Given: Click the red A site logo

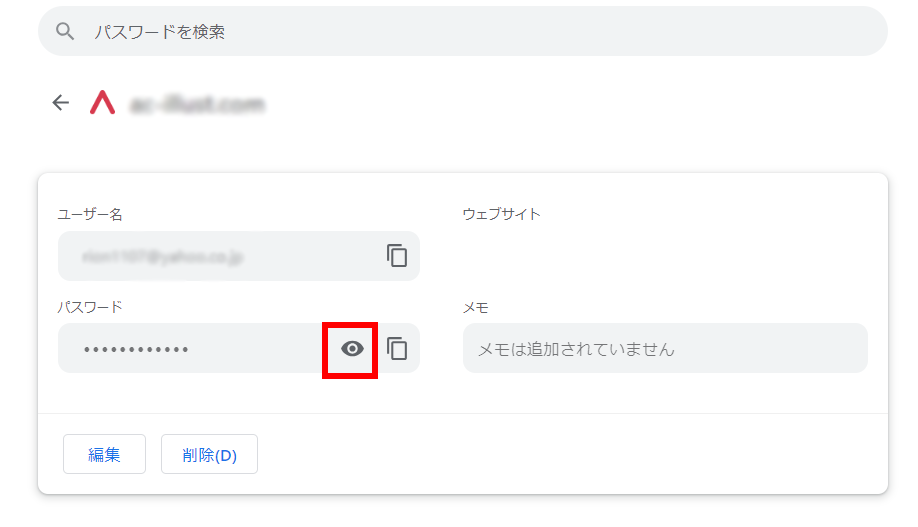Looking at the screenshot, I should pos(102,103).
